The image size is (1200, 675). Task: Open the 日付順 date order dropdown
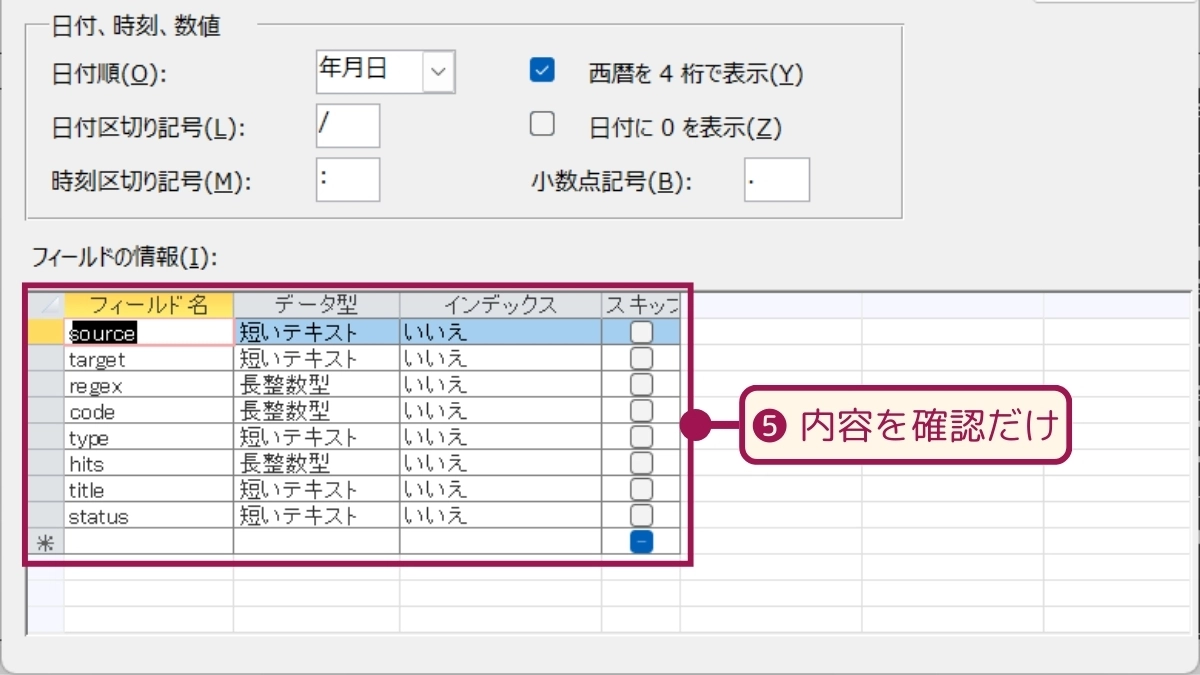point(439,72)
